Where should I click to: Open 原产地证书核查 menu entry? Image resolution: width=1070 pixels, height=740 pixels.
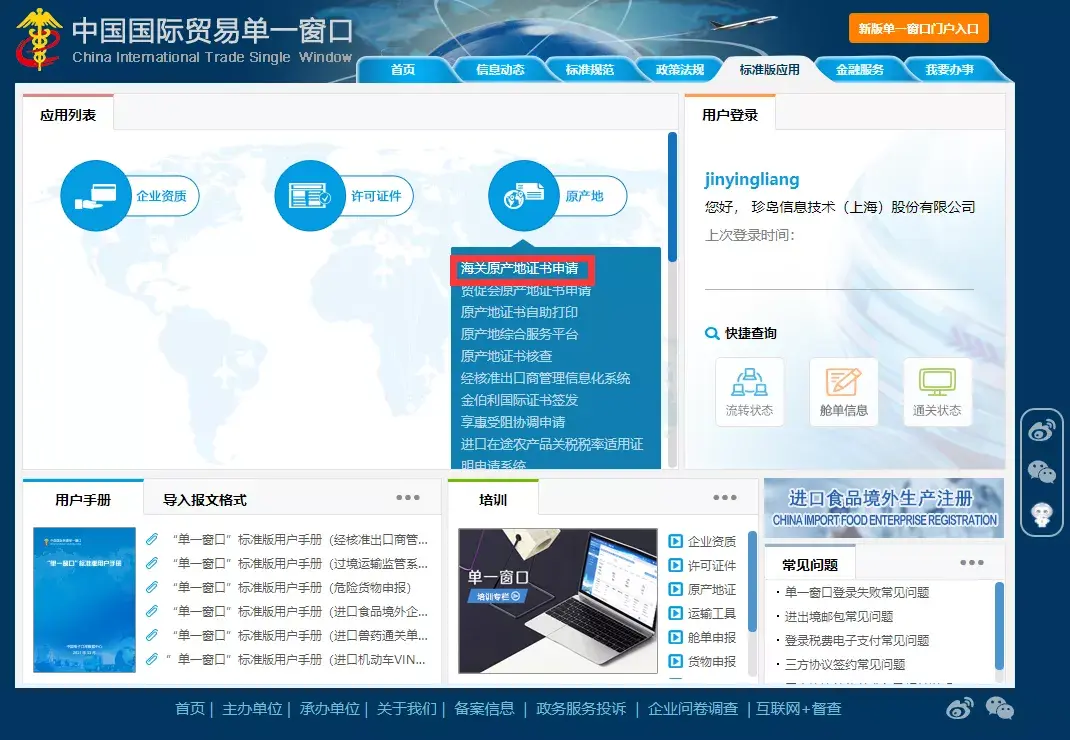coord(506,356)
